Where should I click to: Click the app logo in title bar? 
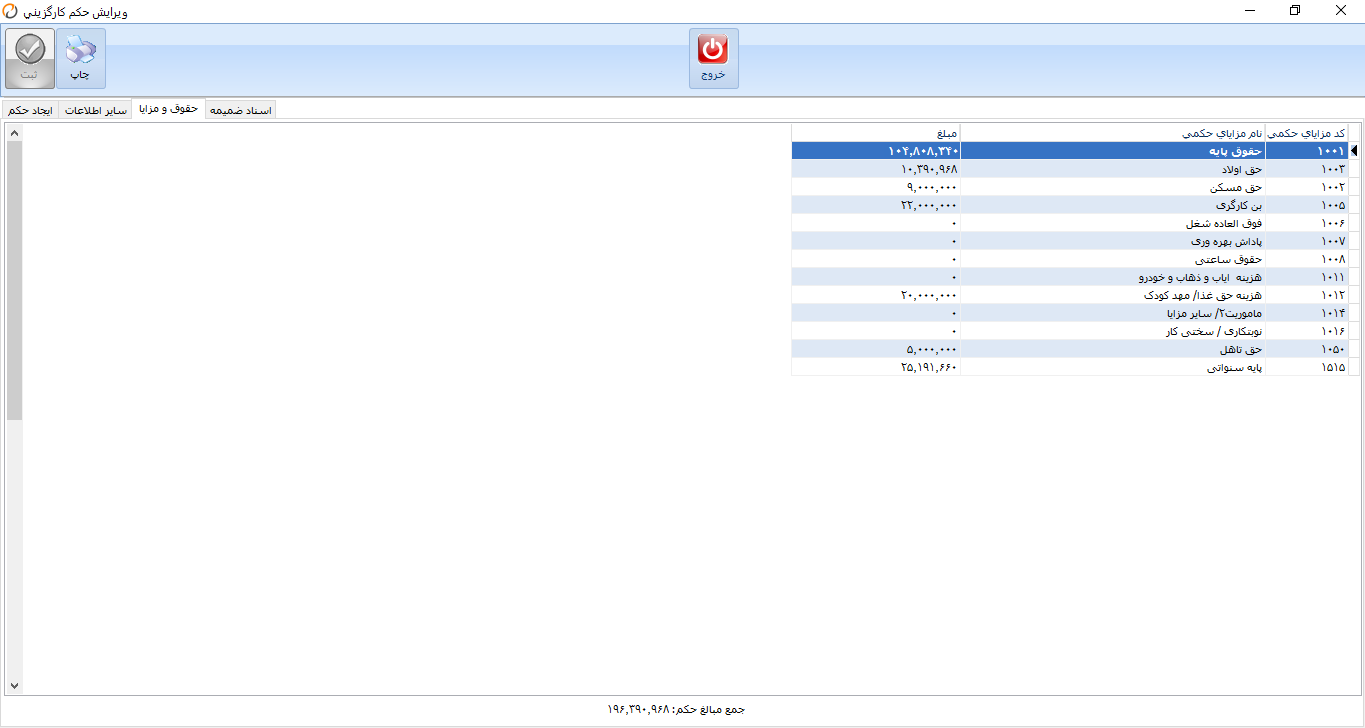click(10, 12)
